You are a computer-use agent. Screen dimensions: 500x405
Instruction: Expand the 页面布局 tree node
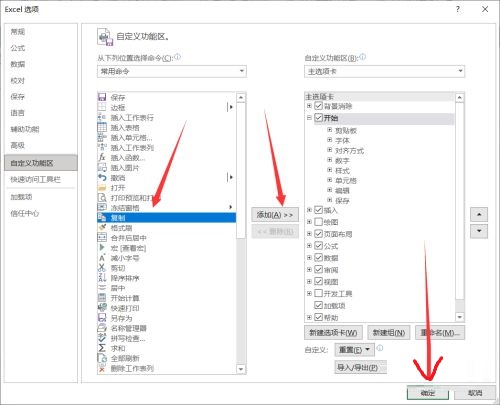click(309, 234)
